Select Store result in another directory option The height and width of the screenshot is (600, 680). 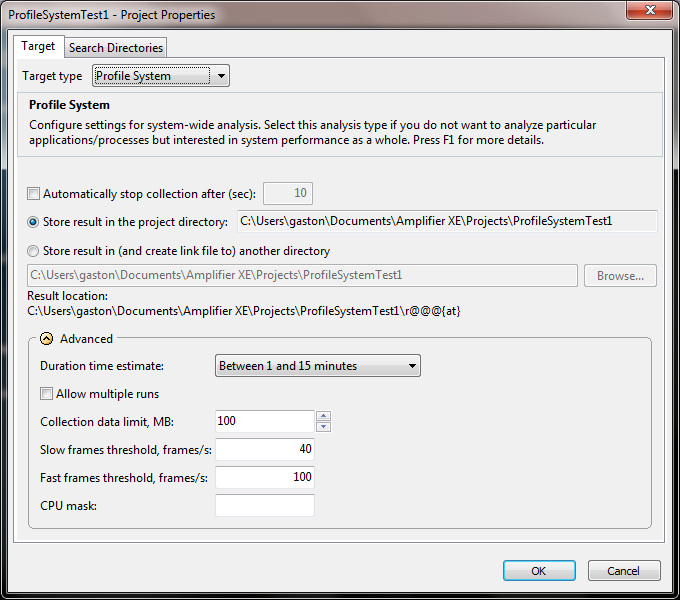(x=33, y=251)
